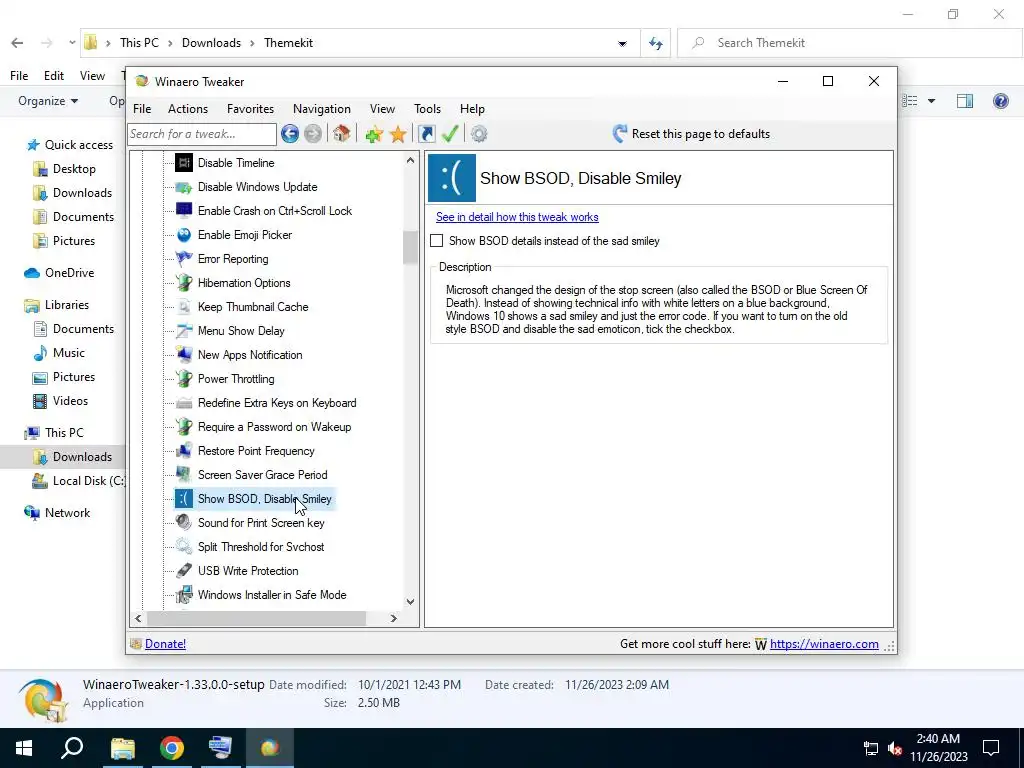The height and width of the screenshot is (768, 1024).
Task: Click the tree scrollbar up arrow
Action: point(410,160)
